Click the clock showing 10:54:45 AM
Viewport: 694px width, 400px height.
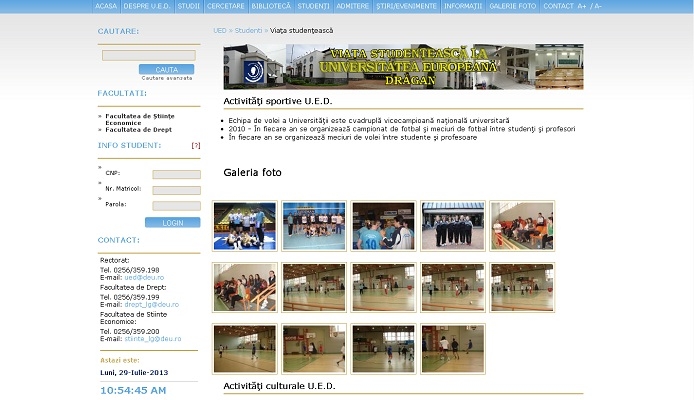133,390
